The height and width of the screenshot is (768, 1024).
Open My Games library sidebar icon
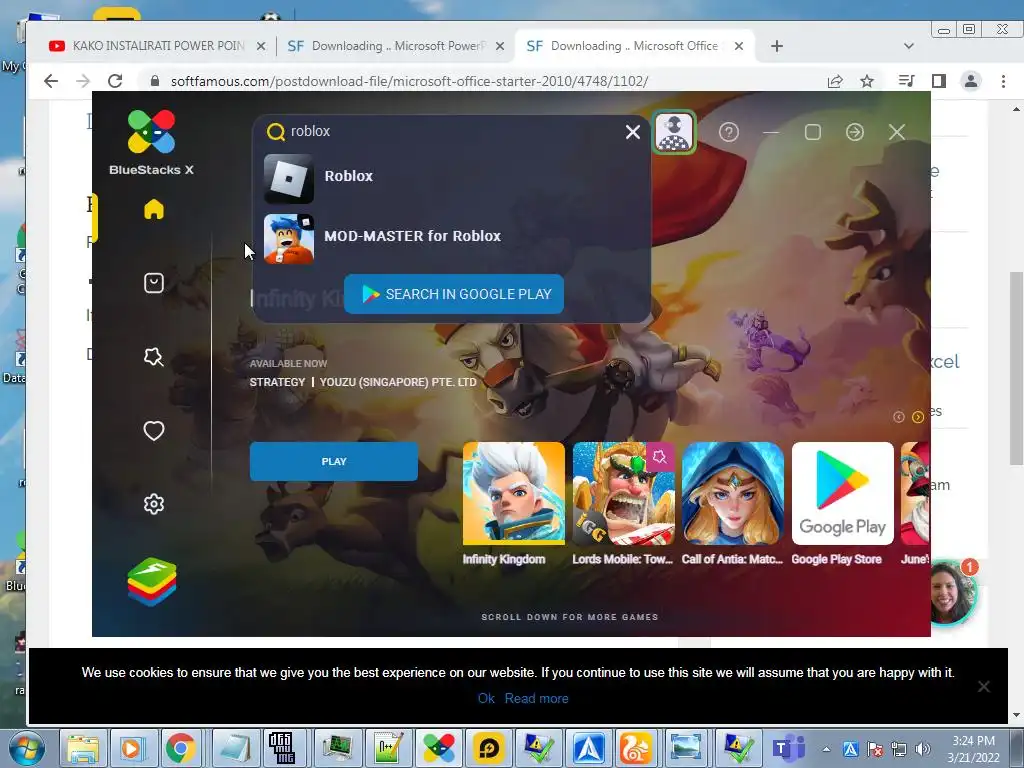tap(154, 283)
